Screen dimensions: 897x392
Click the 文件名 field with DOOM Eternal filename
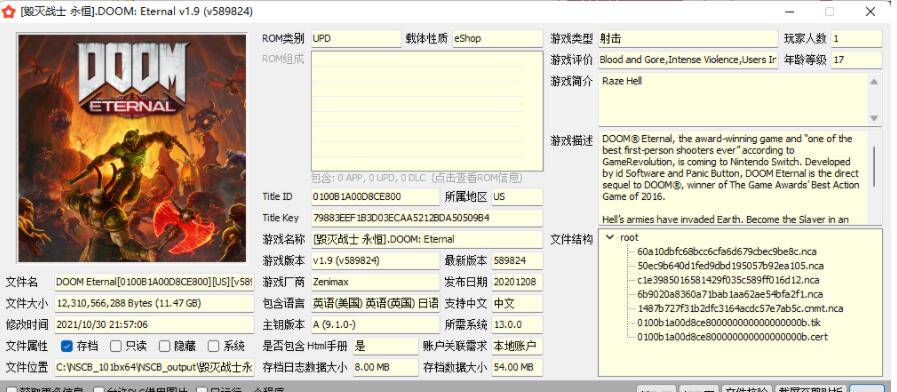coord(154,282)
